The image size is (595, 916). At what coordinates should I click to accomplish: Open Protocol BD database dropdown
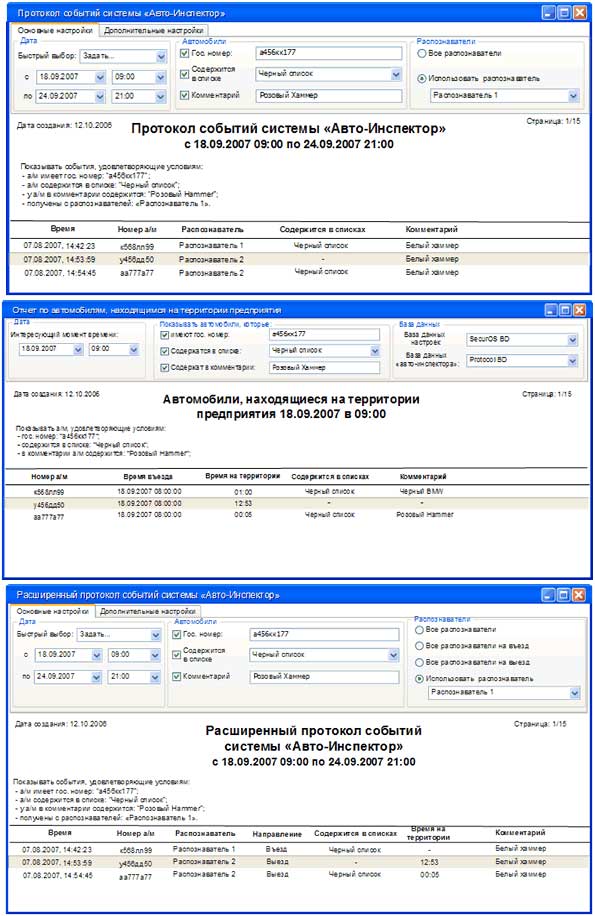pos(572,360)
